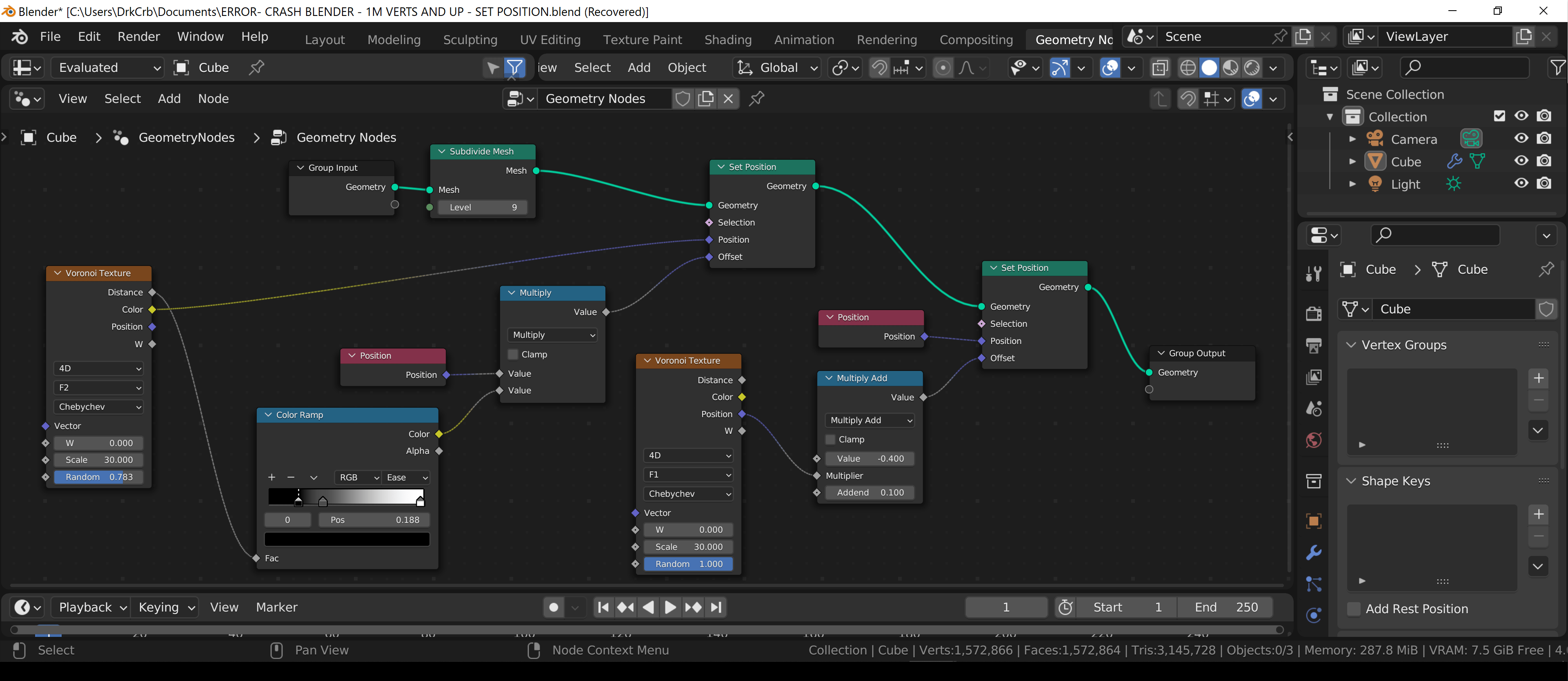This screenshot has height=681, width=1568.
Task: Toggle X-ray mode in viewport header
Action: (x=1160, y=68)
